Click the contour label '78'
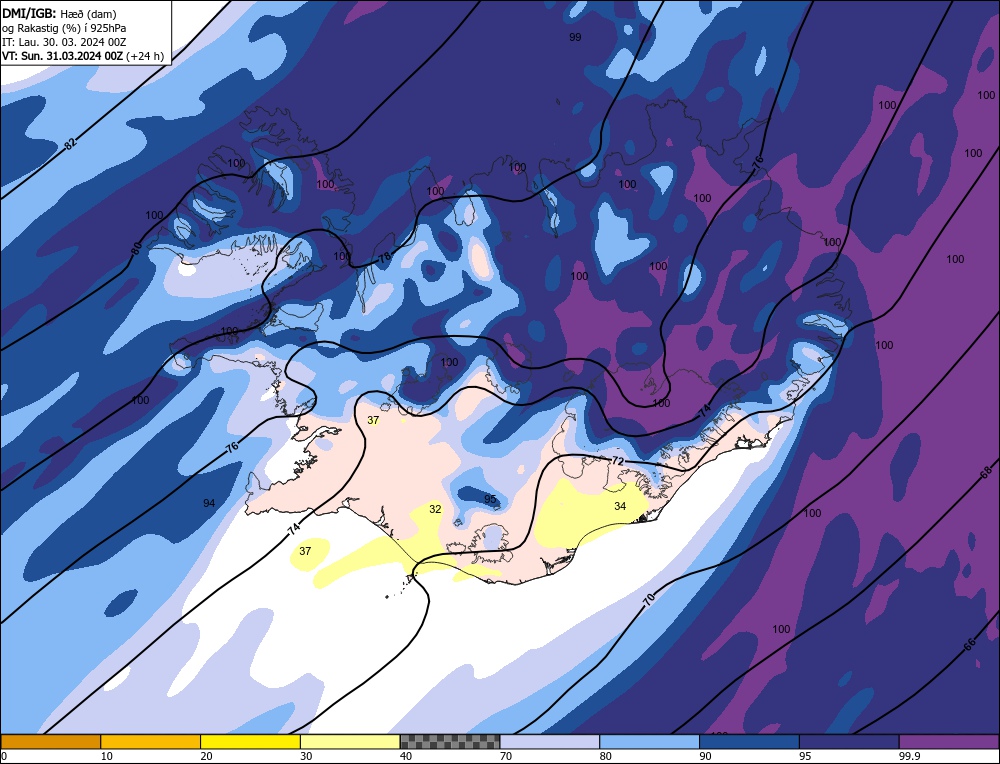 (385, 258)
